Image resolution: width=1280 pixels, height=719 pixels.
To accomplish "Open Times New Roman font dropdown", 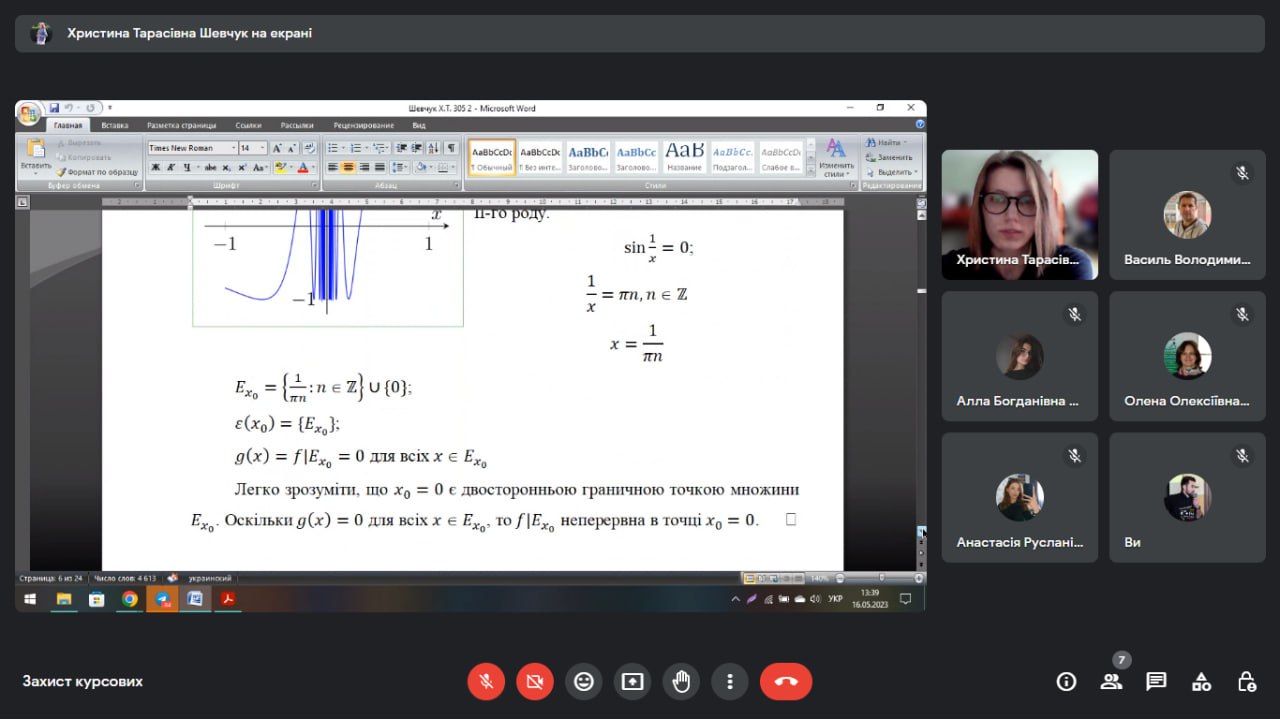I will (232, 148).
